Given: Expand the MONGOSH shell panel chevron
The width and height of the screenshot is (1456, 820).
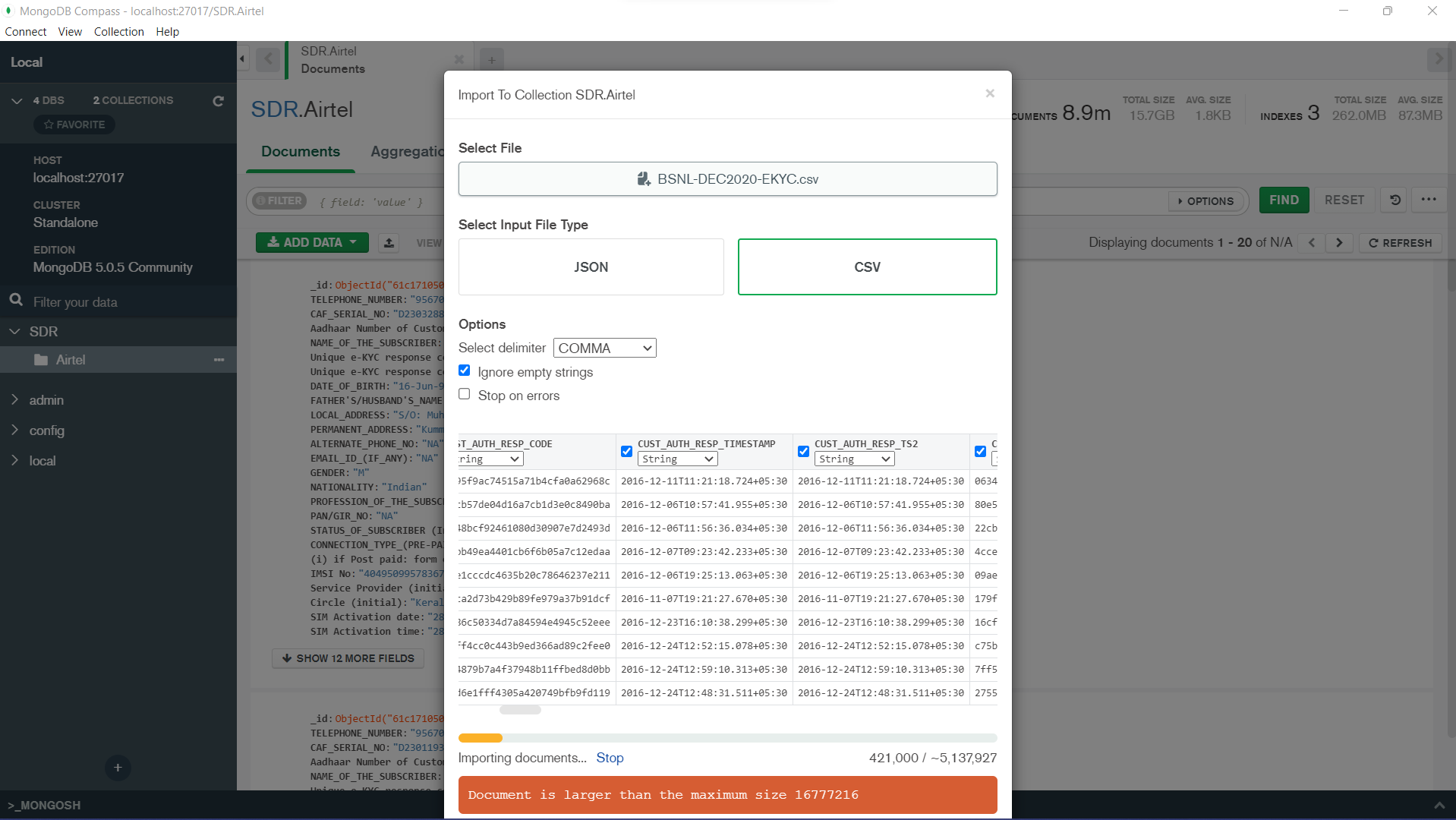Looking at the screenshot, I should point(1439,805).
